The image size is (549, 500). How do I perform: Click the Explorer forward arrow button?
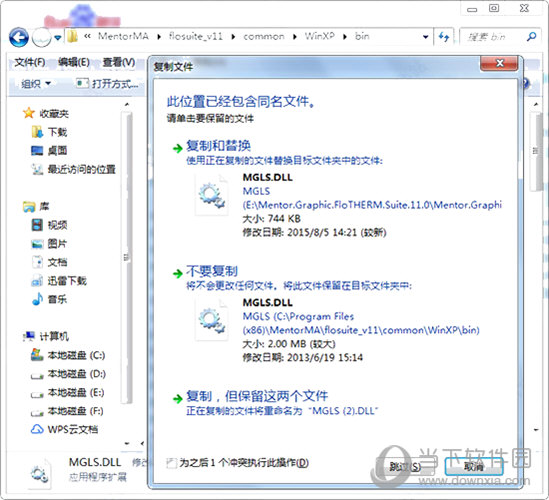41,37
